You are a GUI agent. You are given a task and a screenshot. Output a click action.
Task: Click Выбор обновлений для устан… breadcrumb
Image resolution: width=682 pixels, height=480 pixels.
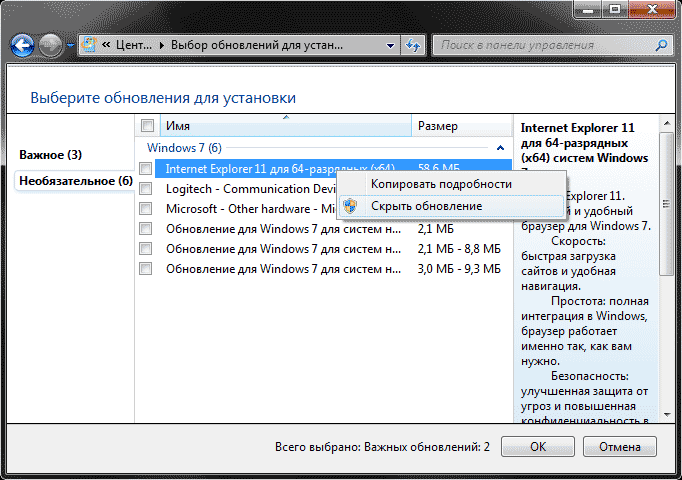point(257,45)
